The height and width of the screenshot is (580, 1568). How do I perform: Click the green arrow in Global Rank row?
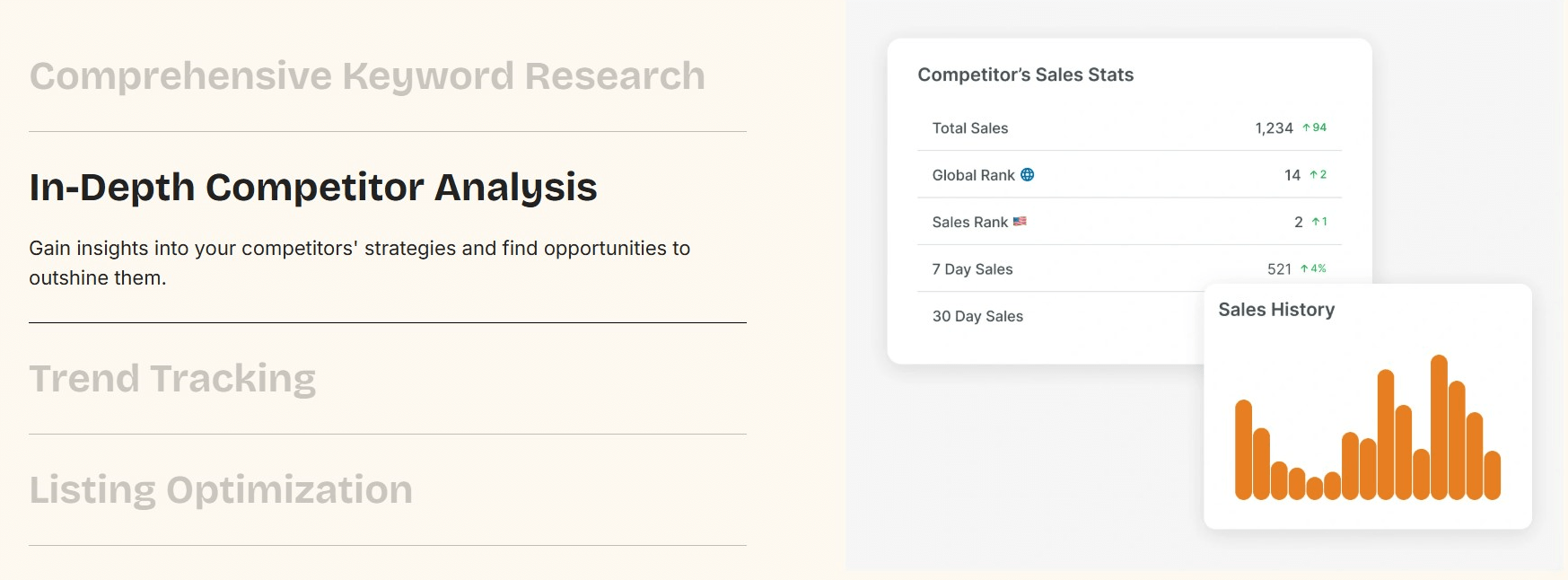tap(1313, 175)
